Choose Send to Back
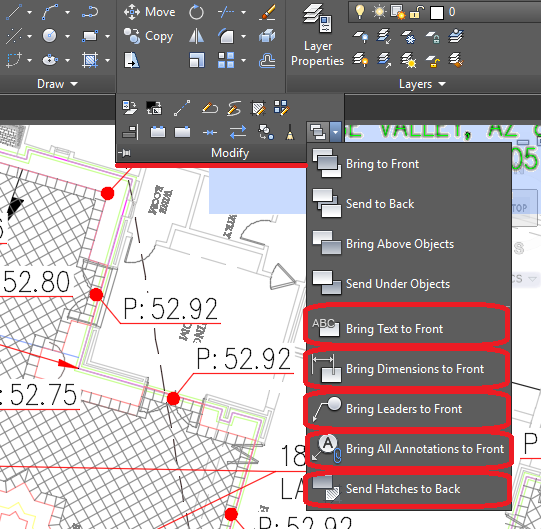 point(409,204)
